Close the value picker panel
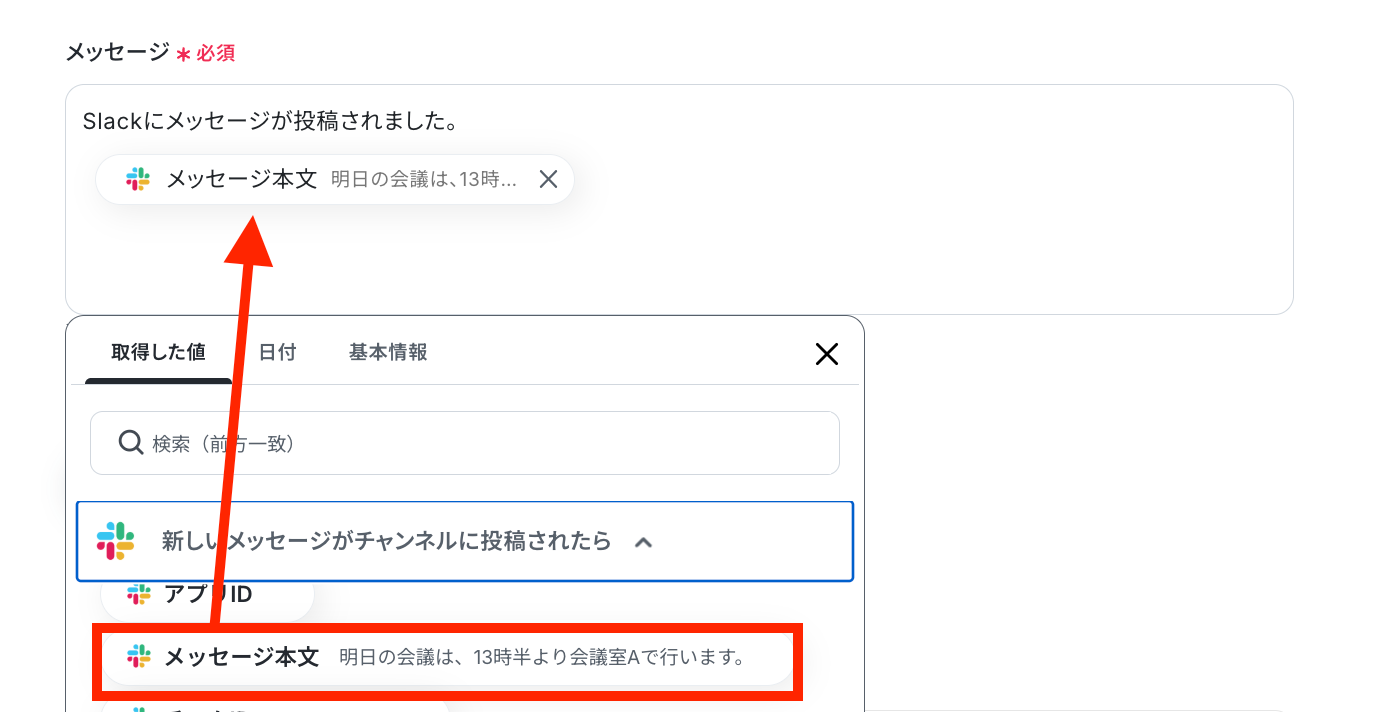The width and height of the screenshot is (1374, 712). (827, 353)
